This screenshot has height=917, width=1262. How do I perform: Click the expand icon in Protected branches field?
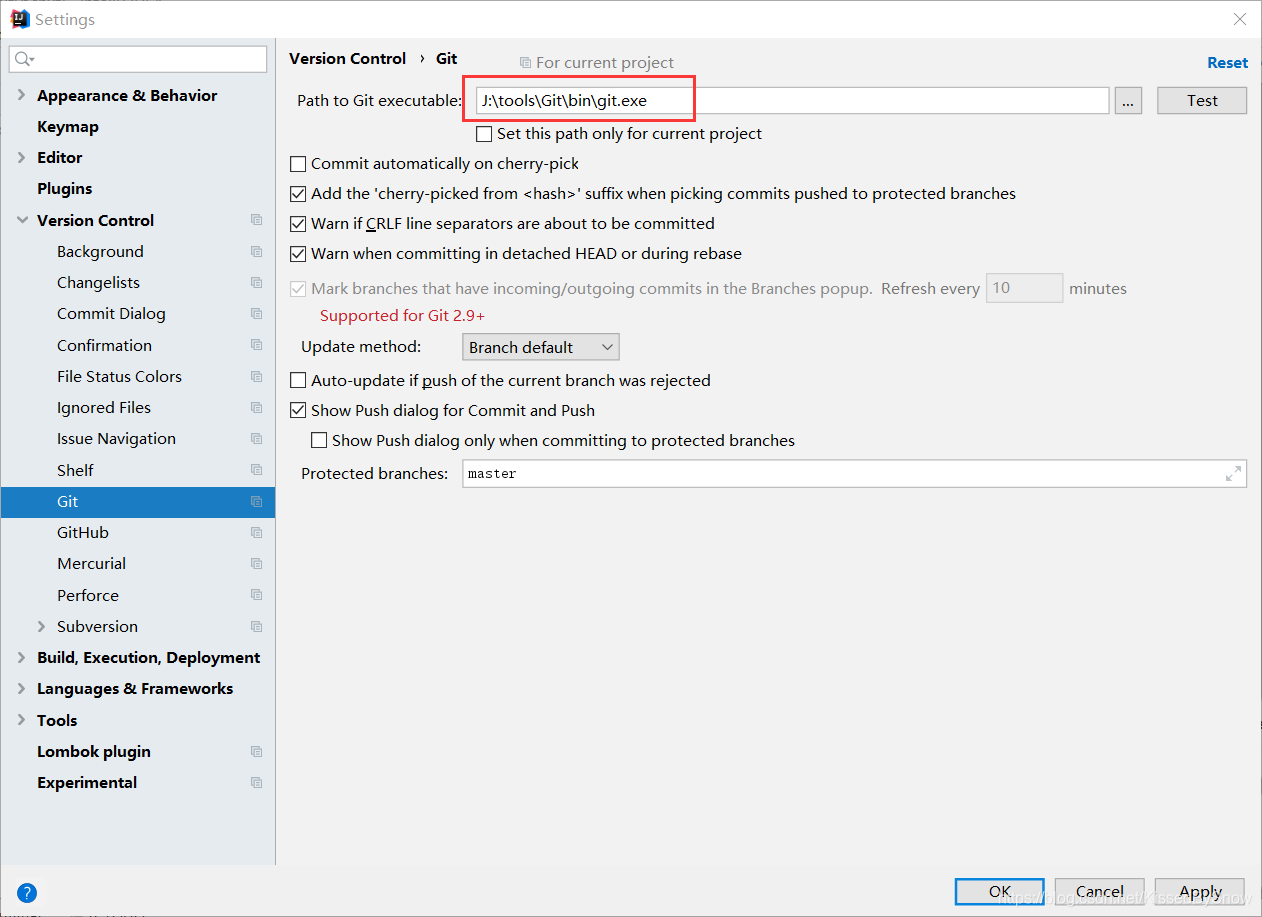coord(1233,474)
